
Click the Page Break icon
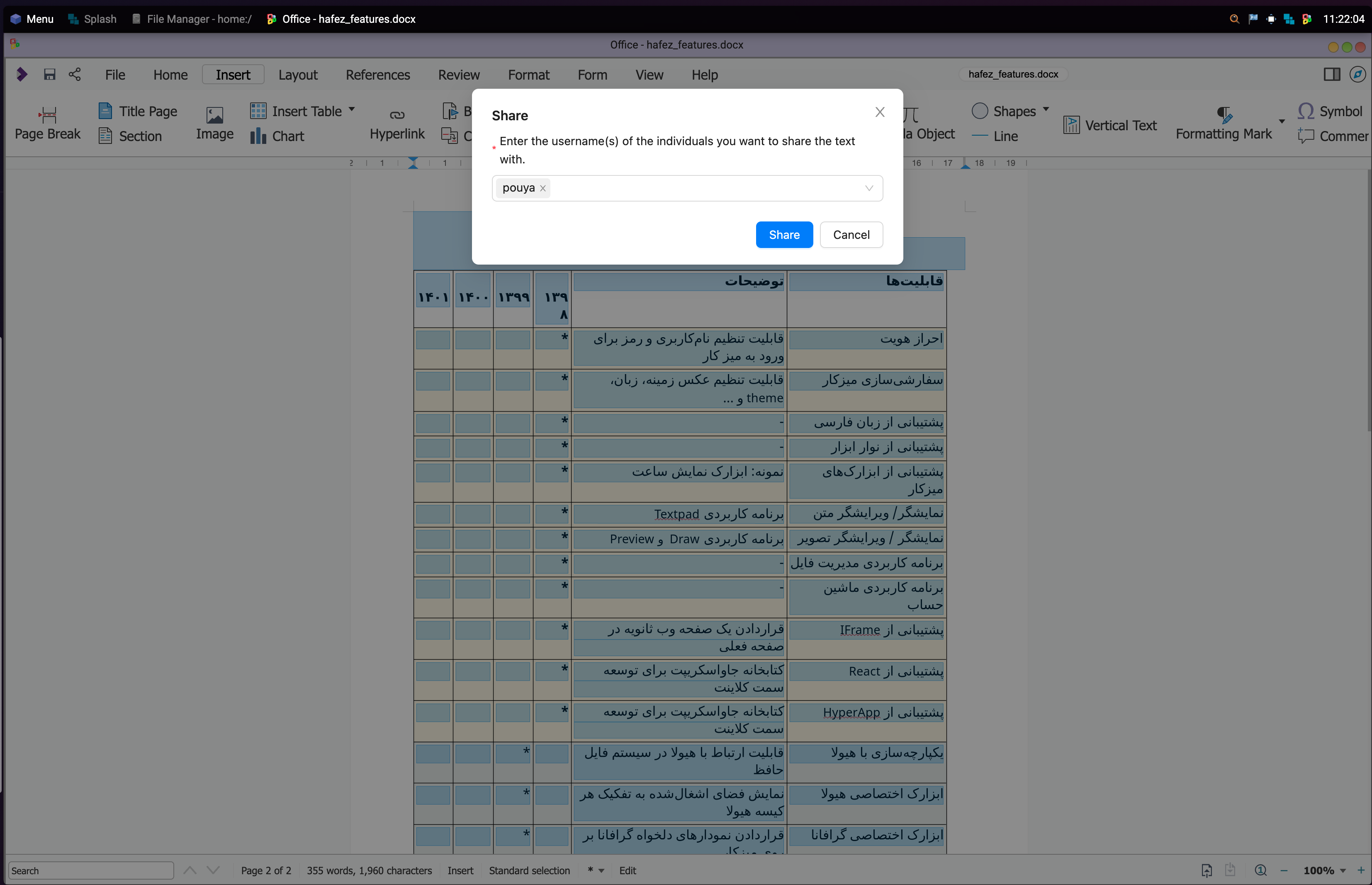coord(47,115)
